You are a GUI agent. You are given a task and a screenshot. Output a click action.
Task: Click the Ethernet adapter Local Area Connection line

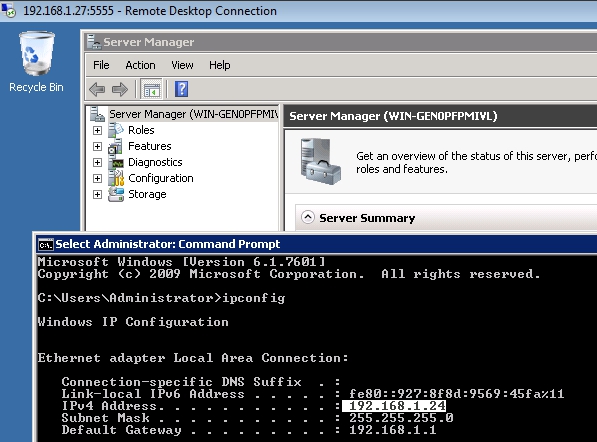(193, 358)
